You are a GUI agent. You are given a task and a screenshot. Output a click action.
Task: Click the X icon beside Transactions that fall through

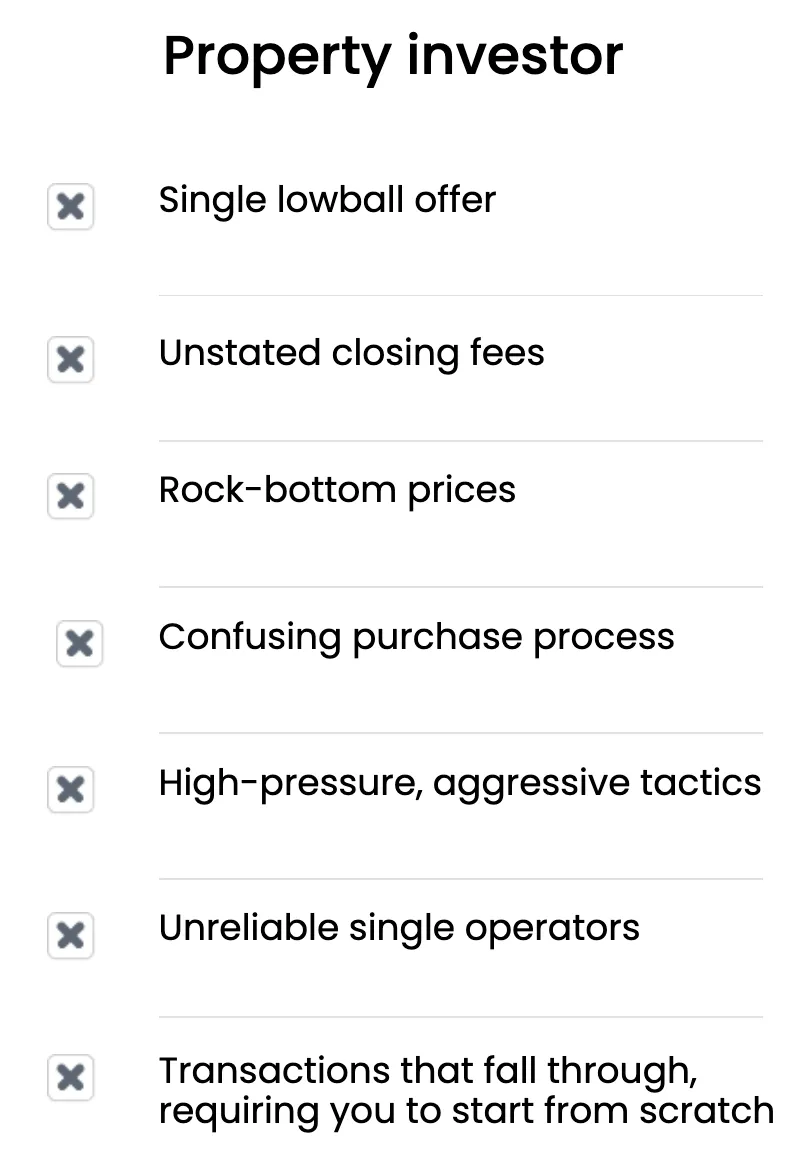[x=70, y=1078]
